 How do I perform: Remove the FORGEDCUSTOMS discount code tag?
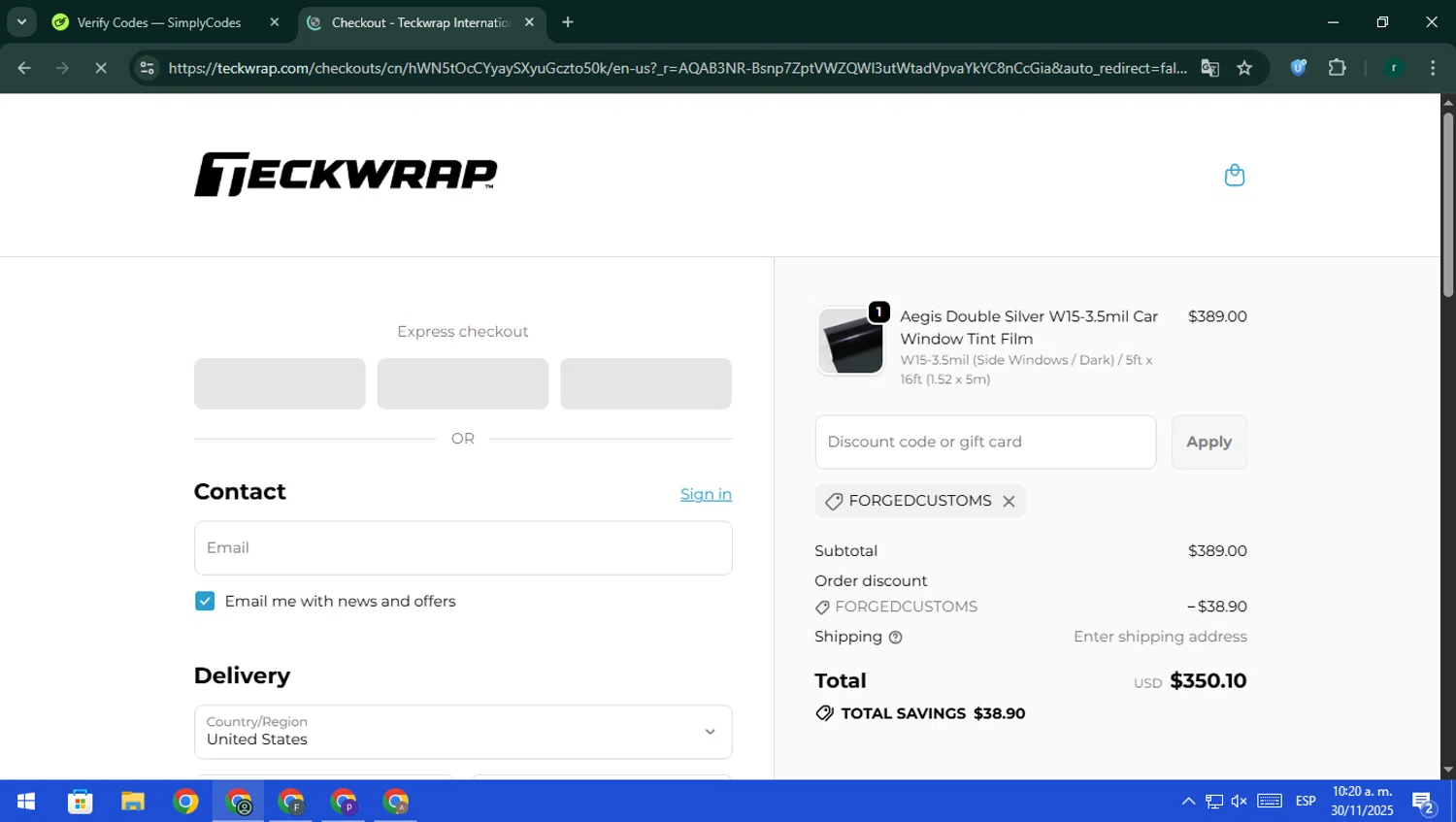(x=1009, y=501)
